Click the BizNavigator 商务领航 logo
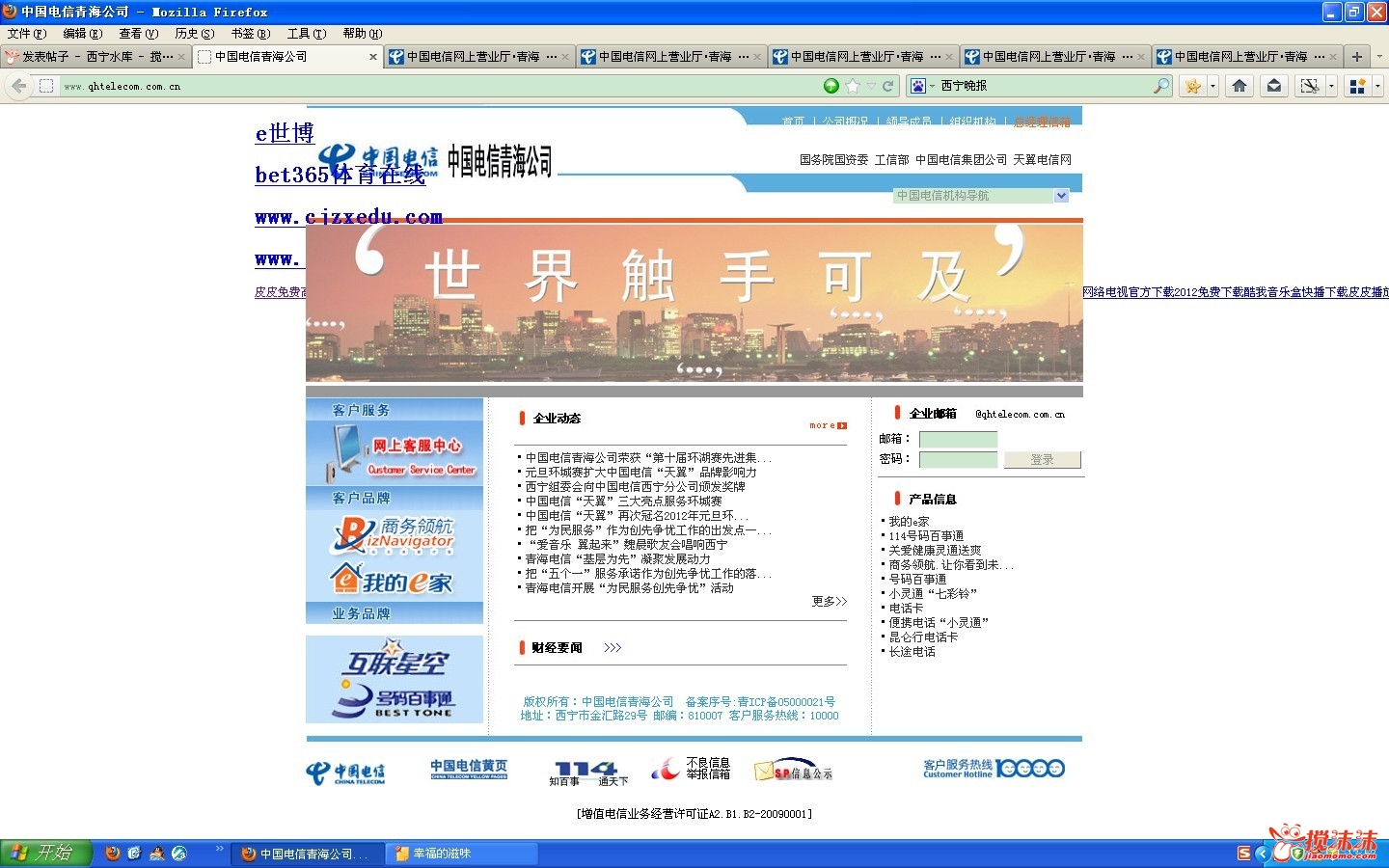 click(395, 534)
